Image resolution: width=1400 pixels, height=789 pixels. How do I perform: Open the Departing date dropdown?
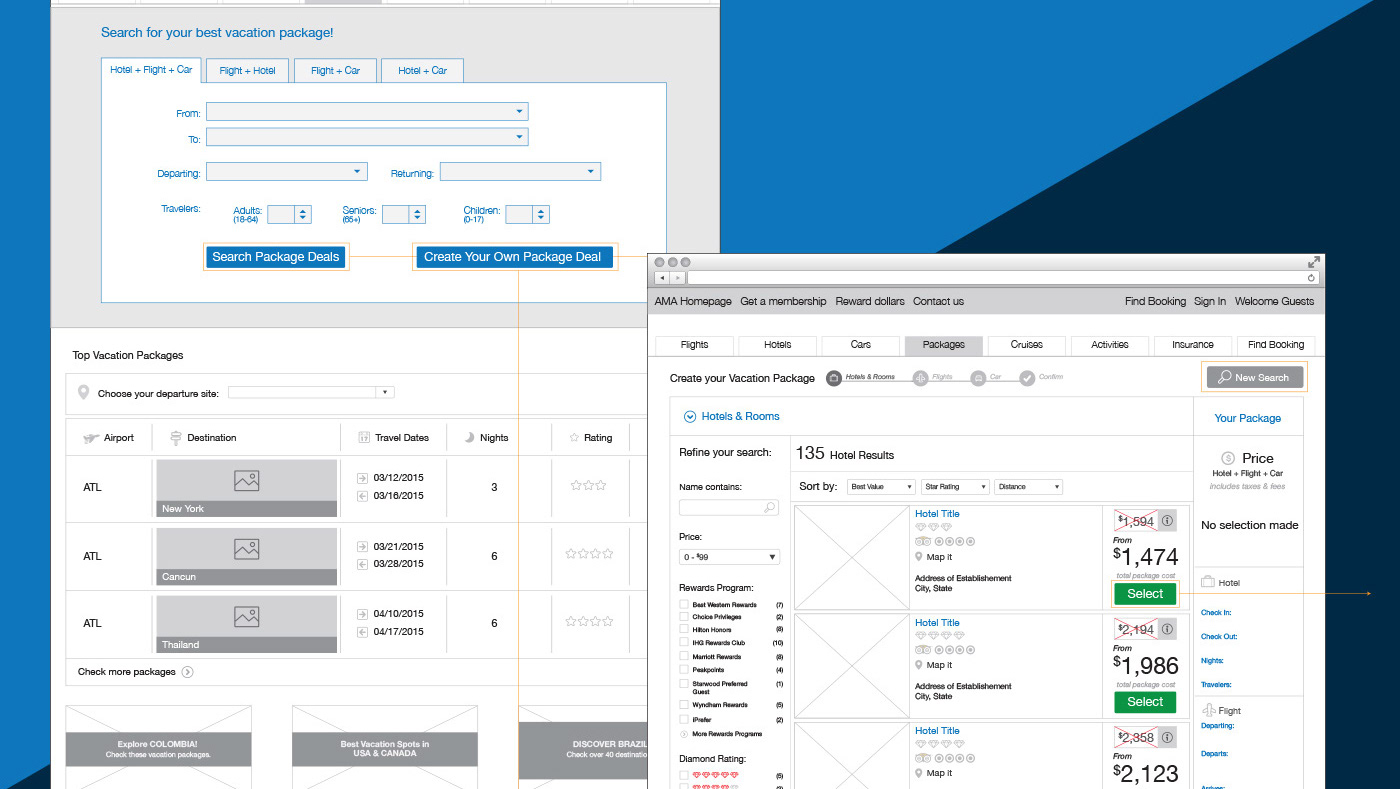coord(286,172)
